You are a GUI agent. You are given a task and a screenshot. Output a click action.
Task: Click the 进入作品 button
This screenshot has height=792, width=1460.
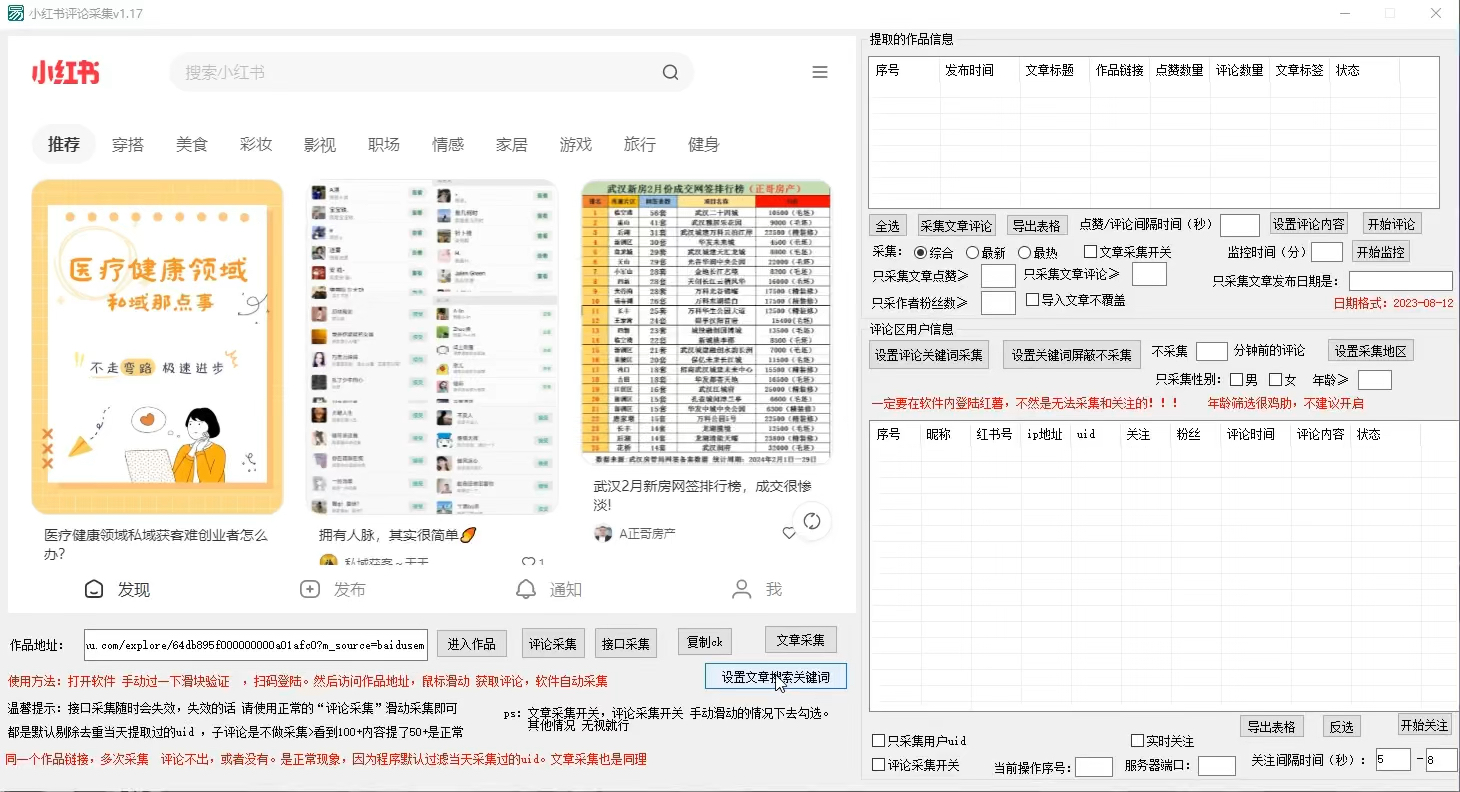coord(472,643)
